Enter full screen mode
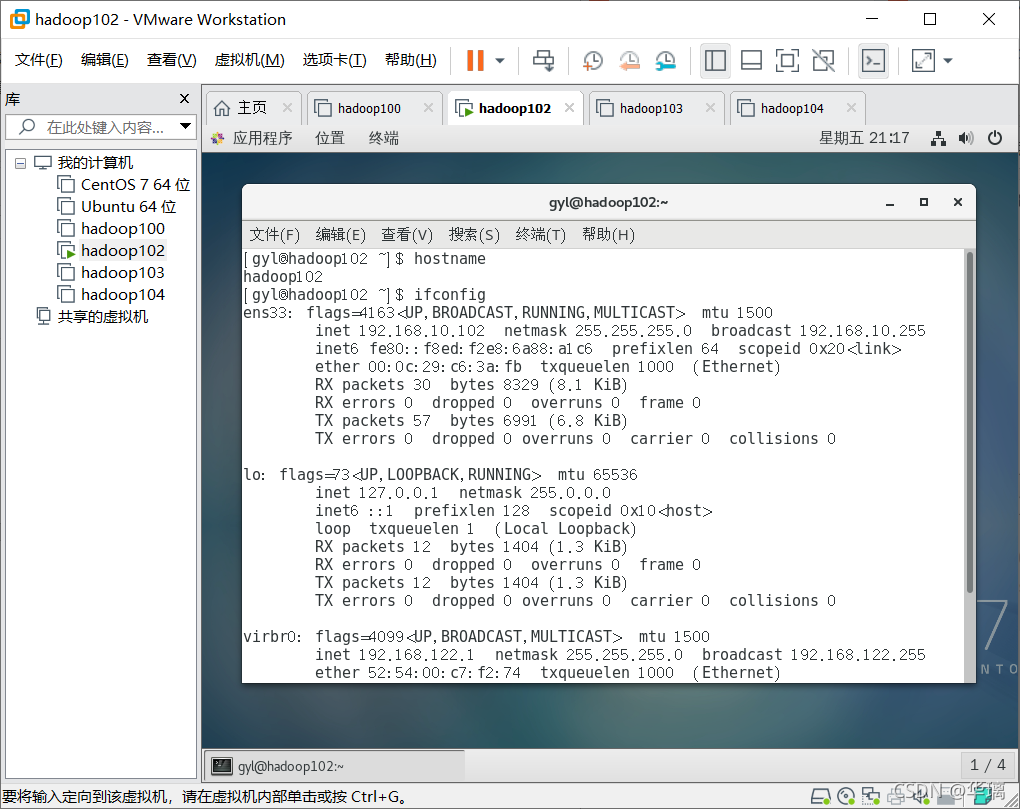The width and height of the screenshot is (1020, 809). pos(787,60)
